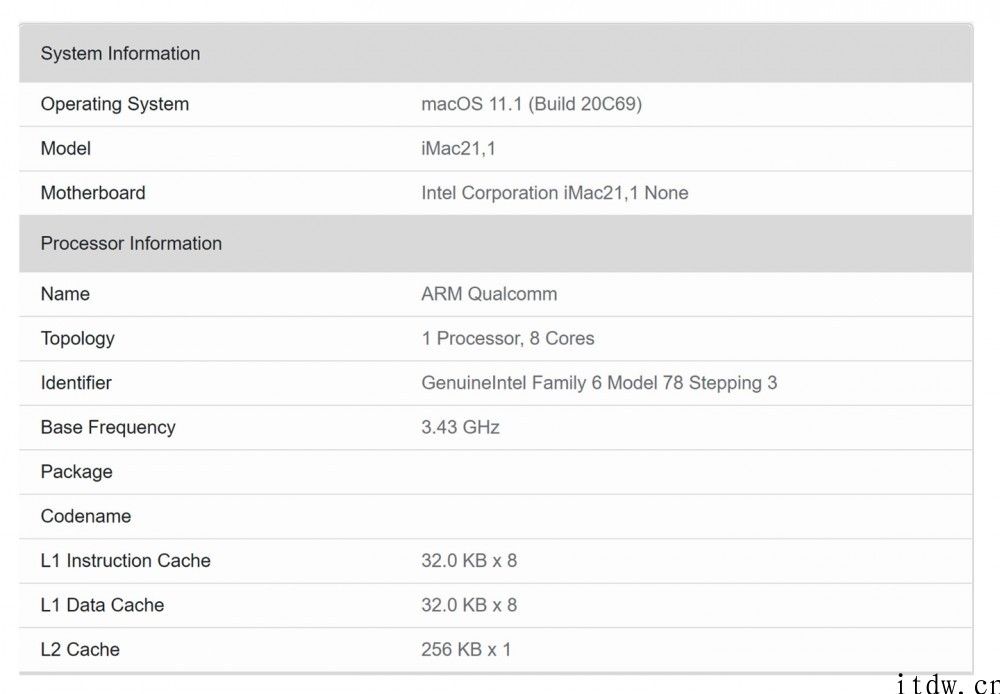
Task: Click the 1 Processor, 8 Cores value
Action: click(x=508, y=339)
